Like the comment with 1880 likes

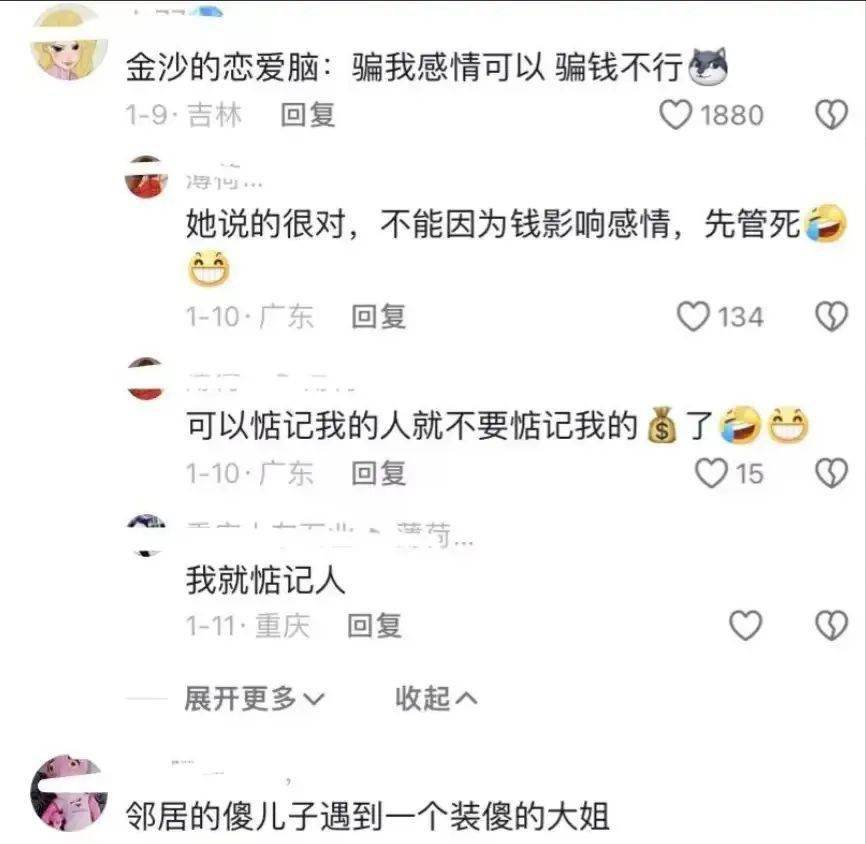point(675,115)
